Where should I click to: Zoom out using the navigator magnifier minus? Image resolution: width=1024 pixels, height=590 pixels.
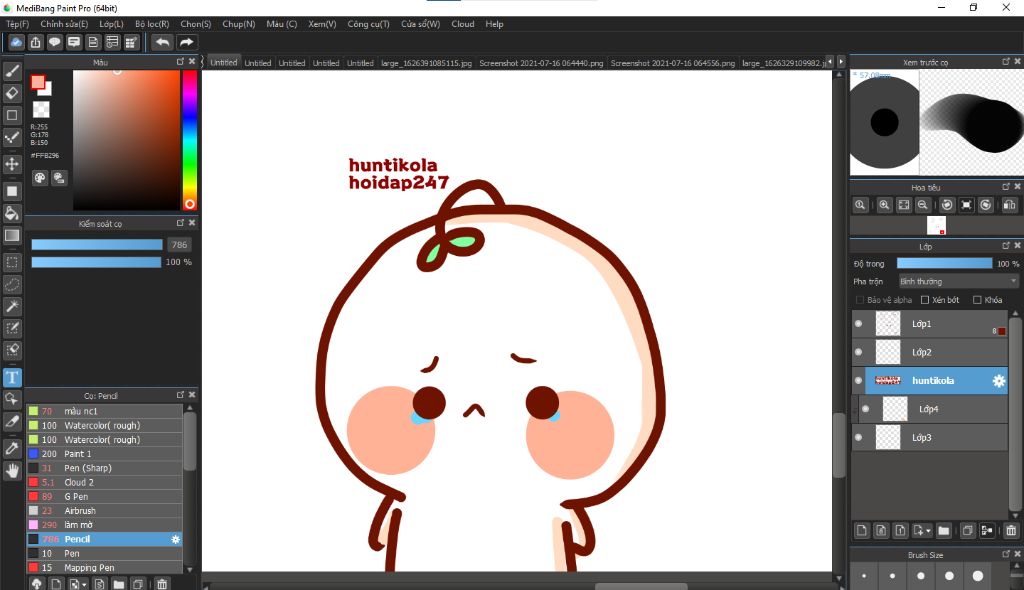coord(922,205)
